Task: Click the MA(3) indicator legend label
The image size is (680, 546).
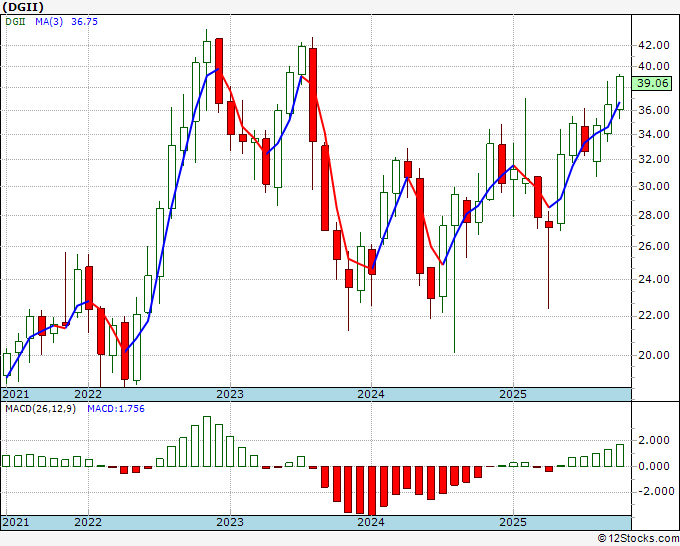Action: coord(49,21)
